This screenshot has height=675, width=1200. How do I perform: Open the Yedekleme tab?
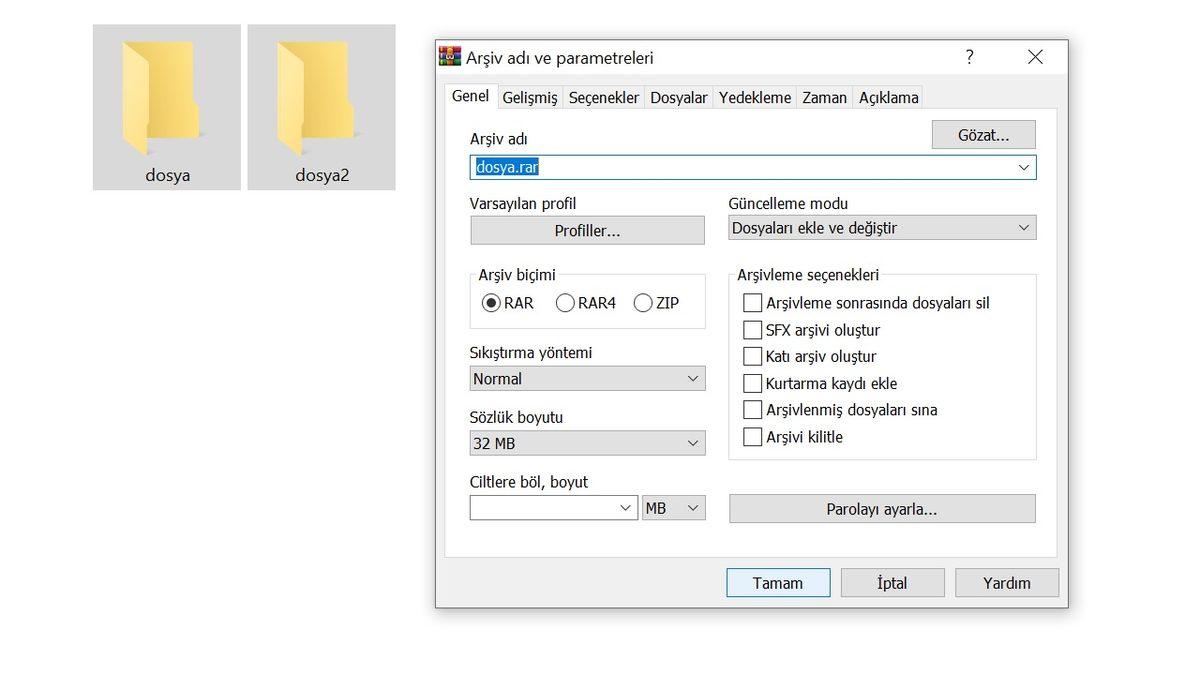[755, 97]
